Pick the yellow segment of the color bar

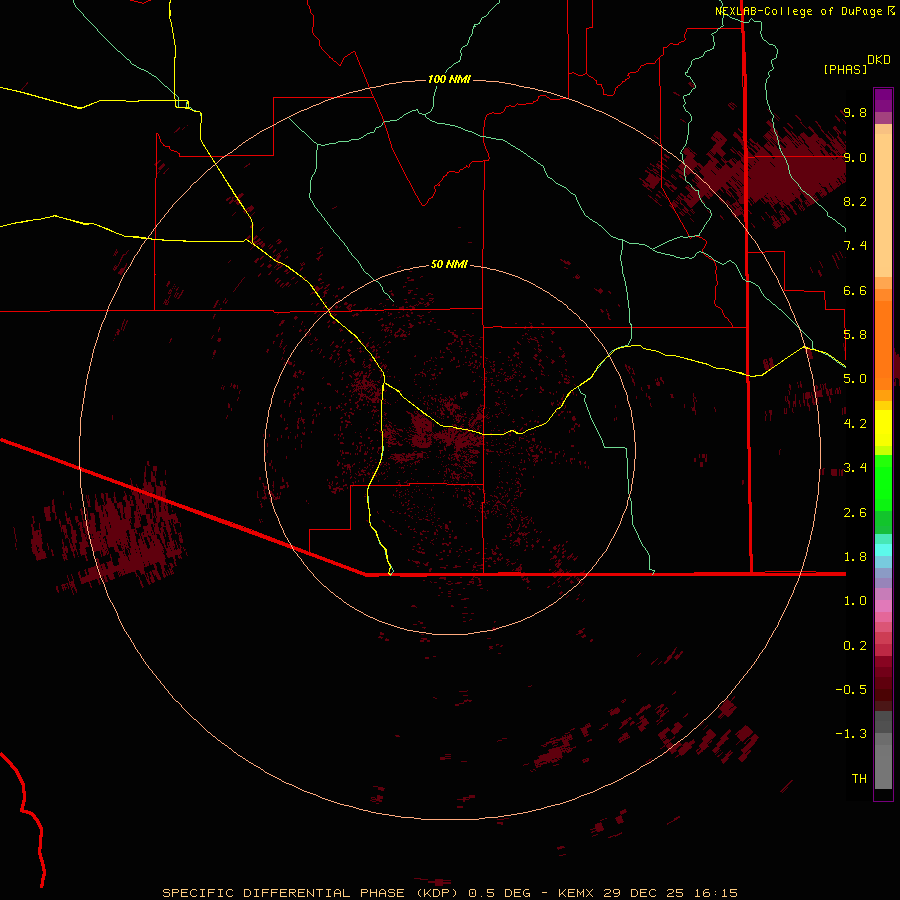pyautogui.click(x=883, y=428)
